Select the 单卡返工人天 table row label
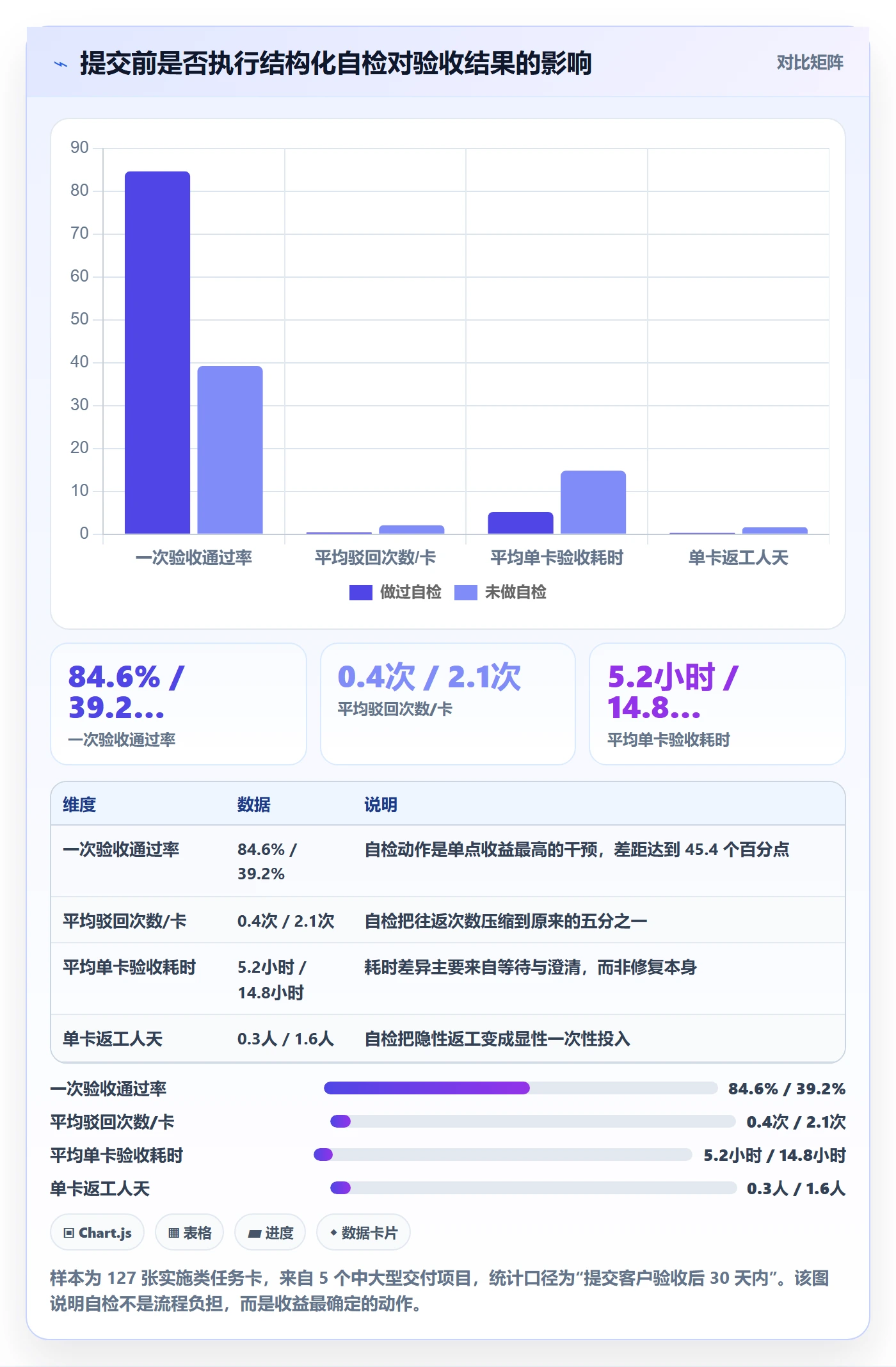896x1367 pixels. pyautogui.click(x=113, y=1039)
